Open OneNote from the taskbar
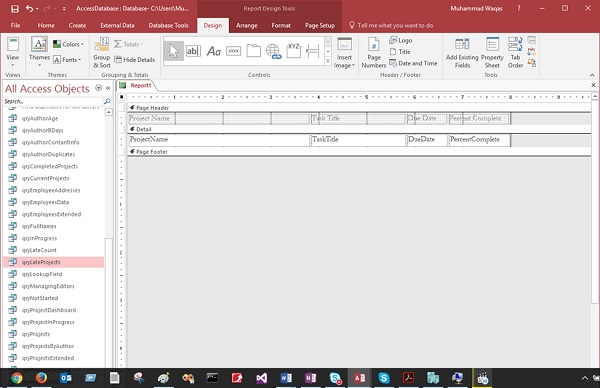The width and height of the screenshot is (600, 388). (310, 378)
